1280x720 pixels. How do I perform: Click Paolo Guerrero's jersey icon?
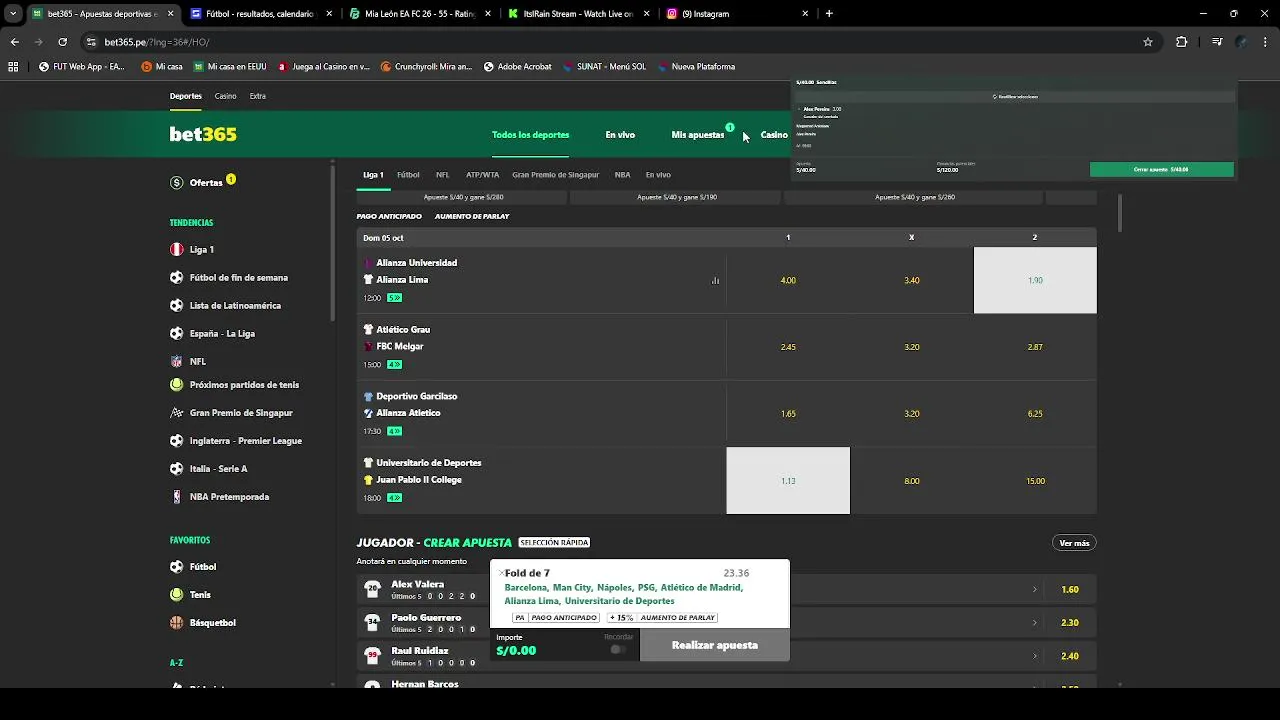pyautogui.click(x=373, y=622)
